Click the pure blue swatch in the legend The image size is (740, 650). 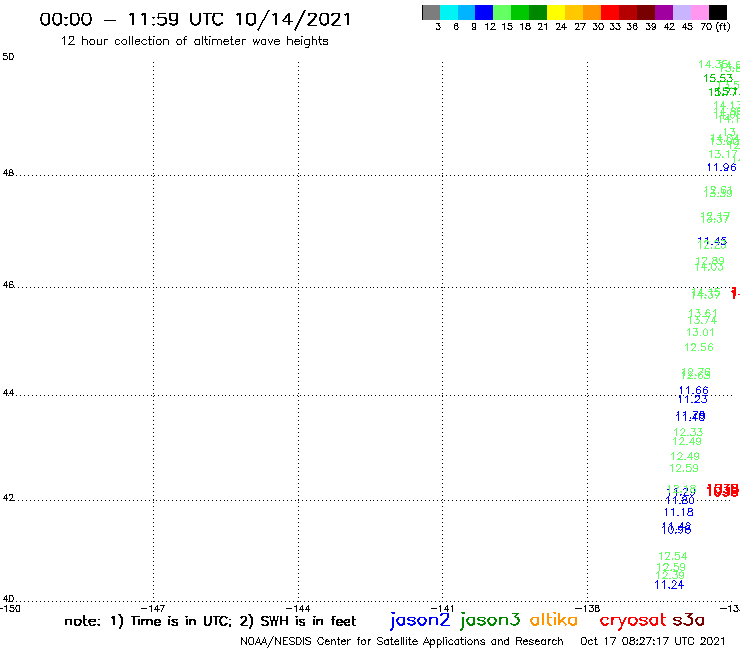(484, 12)
